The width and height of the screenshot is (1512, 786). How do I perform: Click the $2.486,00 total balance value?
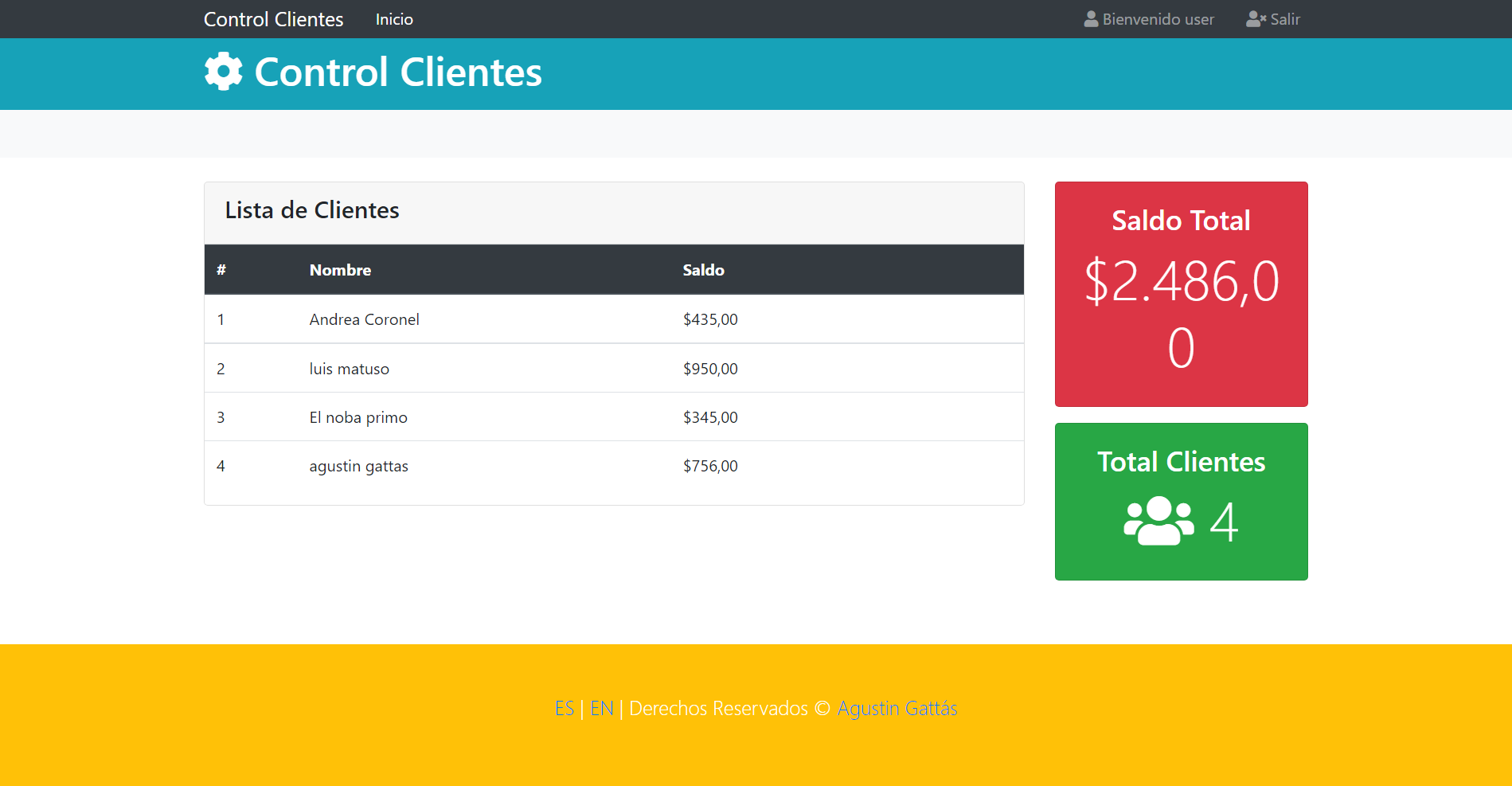coord(1182,314)
